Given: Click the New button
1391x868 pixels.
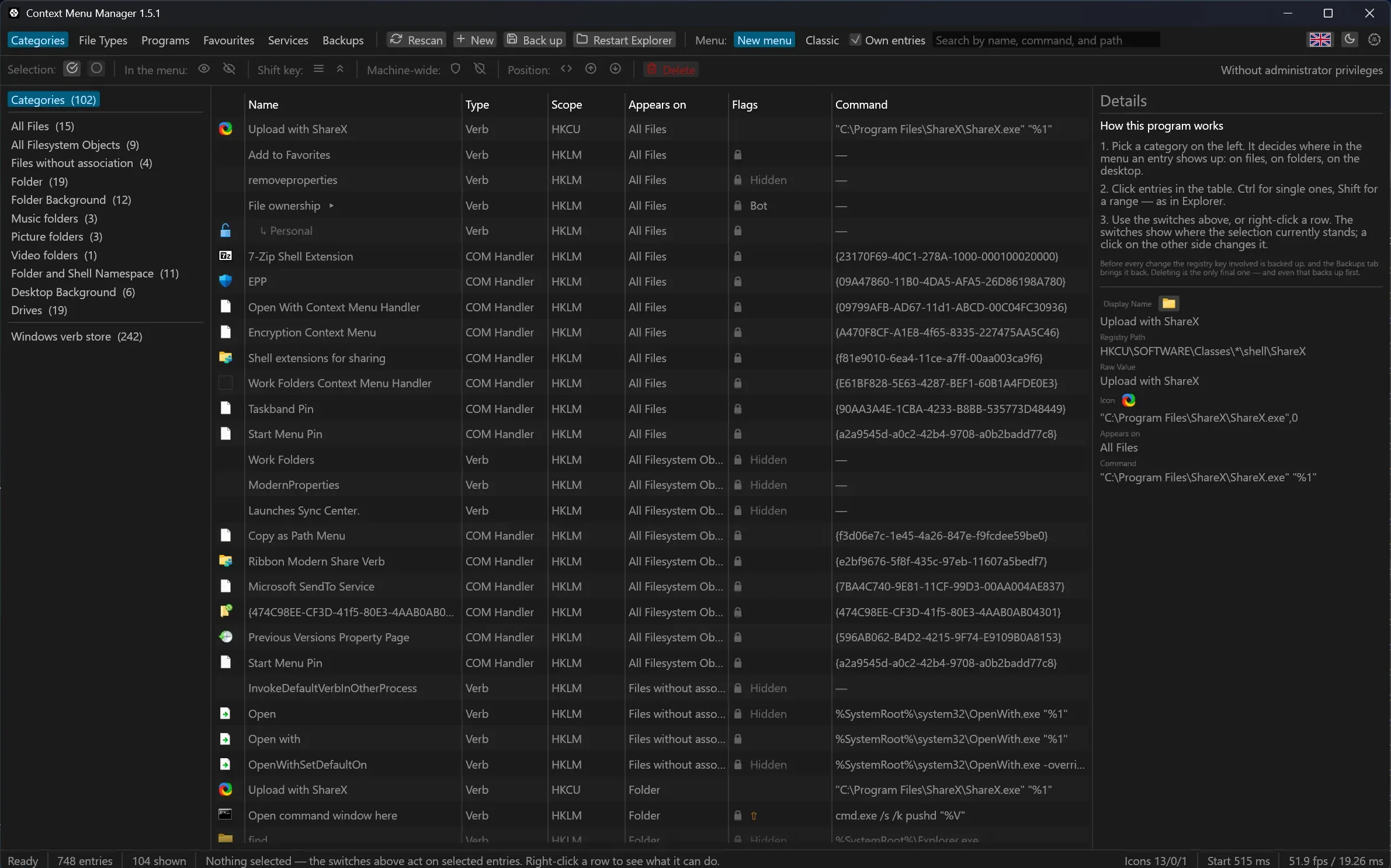Looking at the screenshot, I should pos(475,40).
